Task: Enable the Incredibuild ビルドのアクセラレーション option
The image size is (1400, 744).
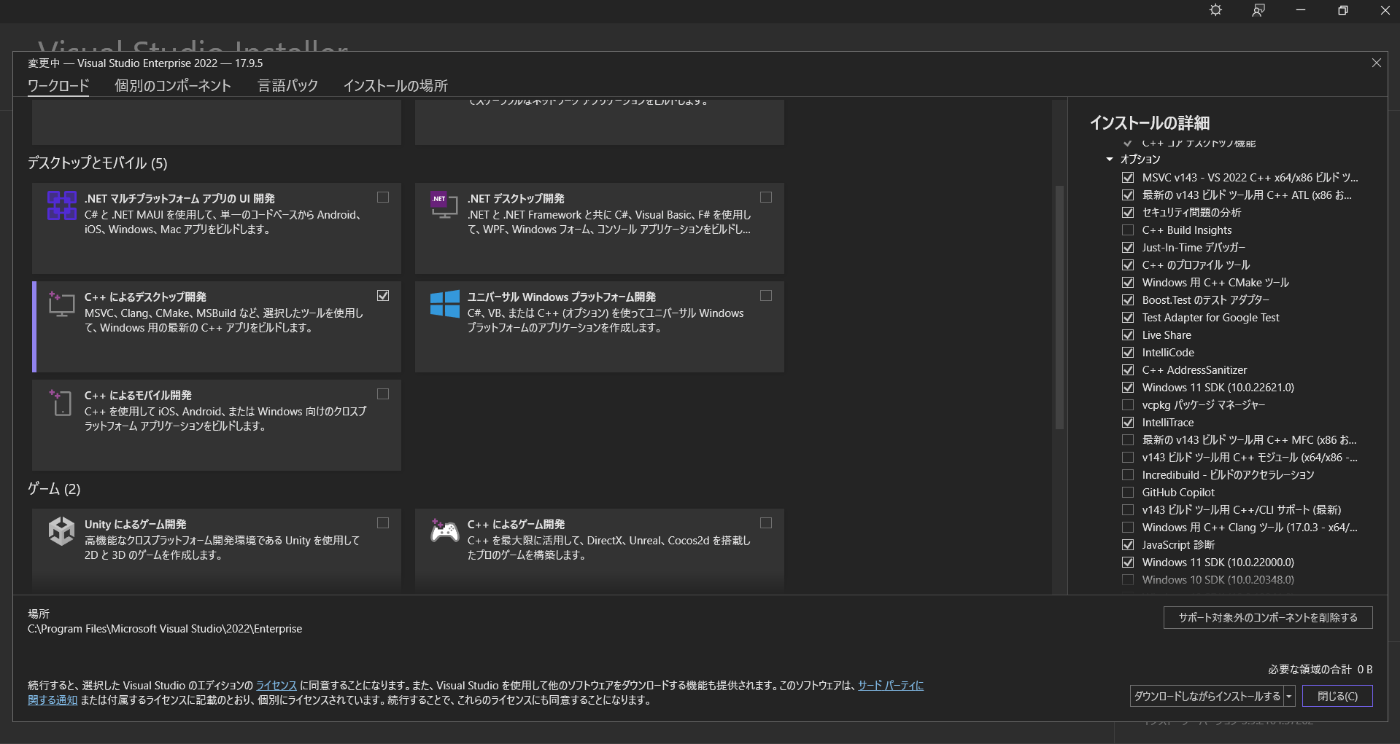Action: click(1128, 475)
